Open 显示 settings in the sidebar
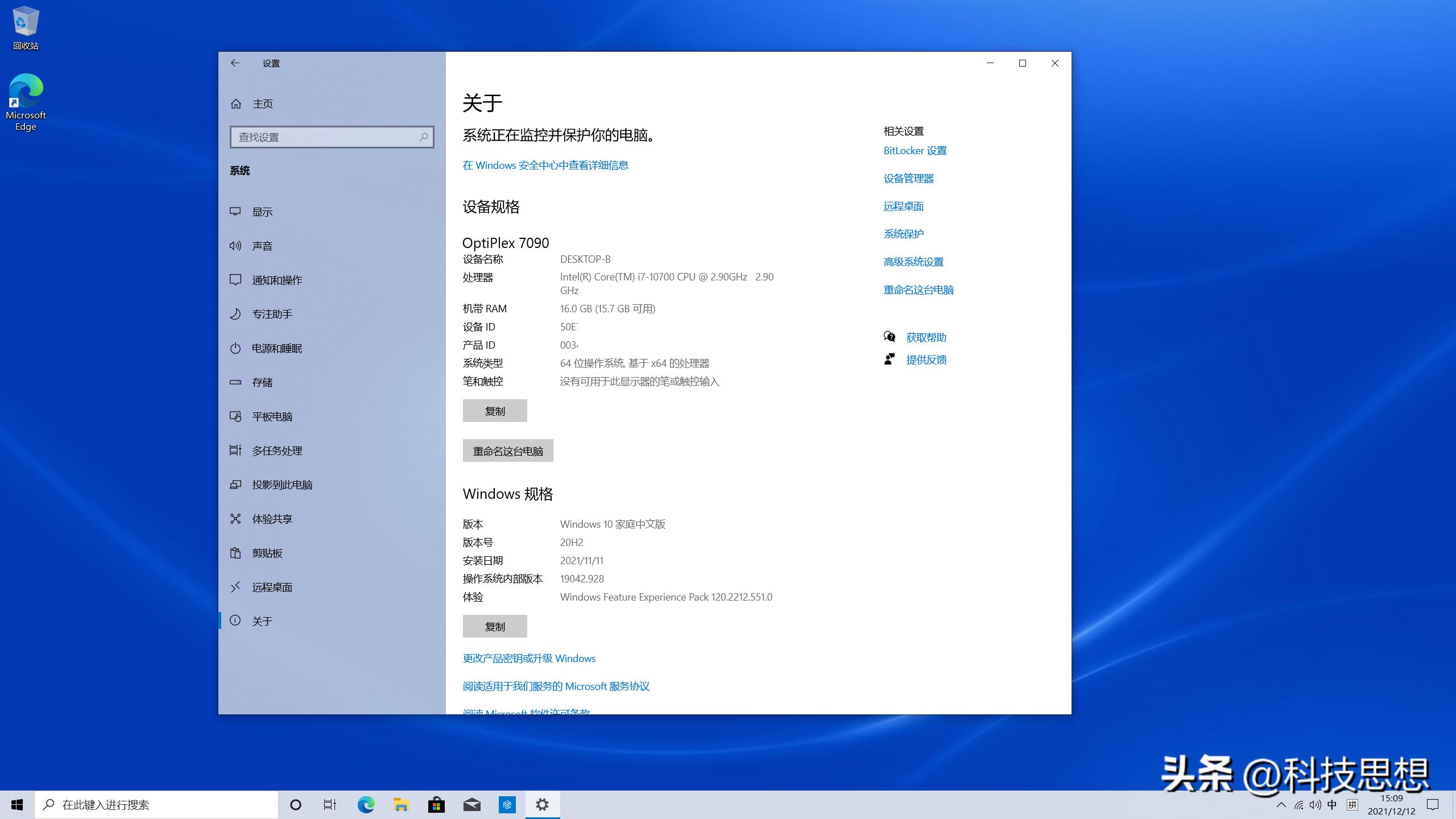The image size is (1456, 819). tap(262, 211)
